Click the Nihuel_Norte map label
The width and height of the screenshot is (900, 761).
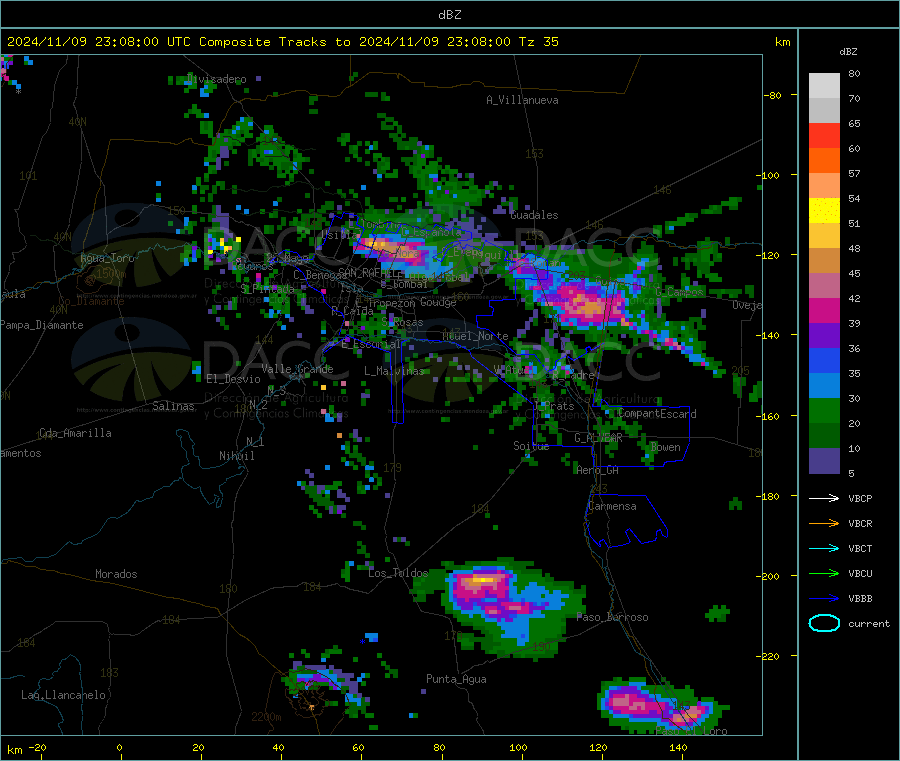click(x=475, y=336)
